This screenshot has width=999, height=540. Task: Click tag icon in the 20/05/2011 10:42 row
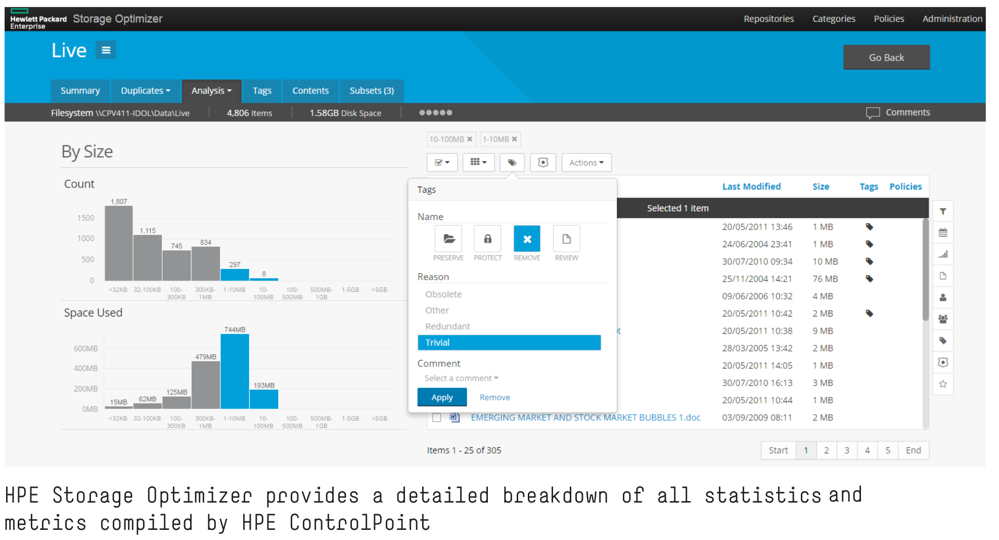(x=869, y=313)
